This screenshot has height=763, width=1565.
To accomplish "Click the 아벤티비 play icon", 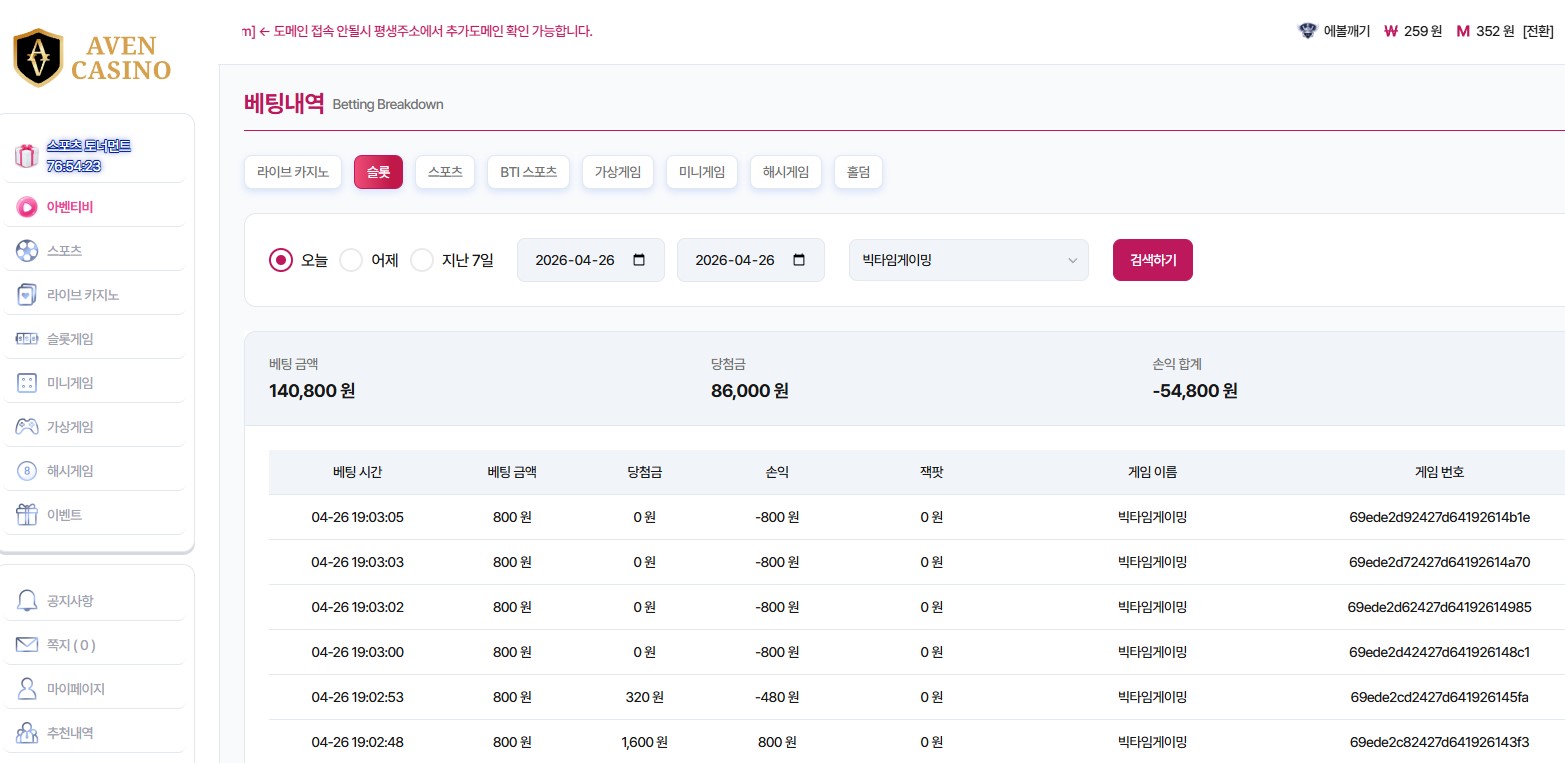I will (x=27, y=207).
